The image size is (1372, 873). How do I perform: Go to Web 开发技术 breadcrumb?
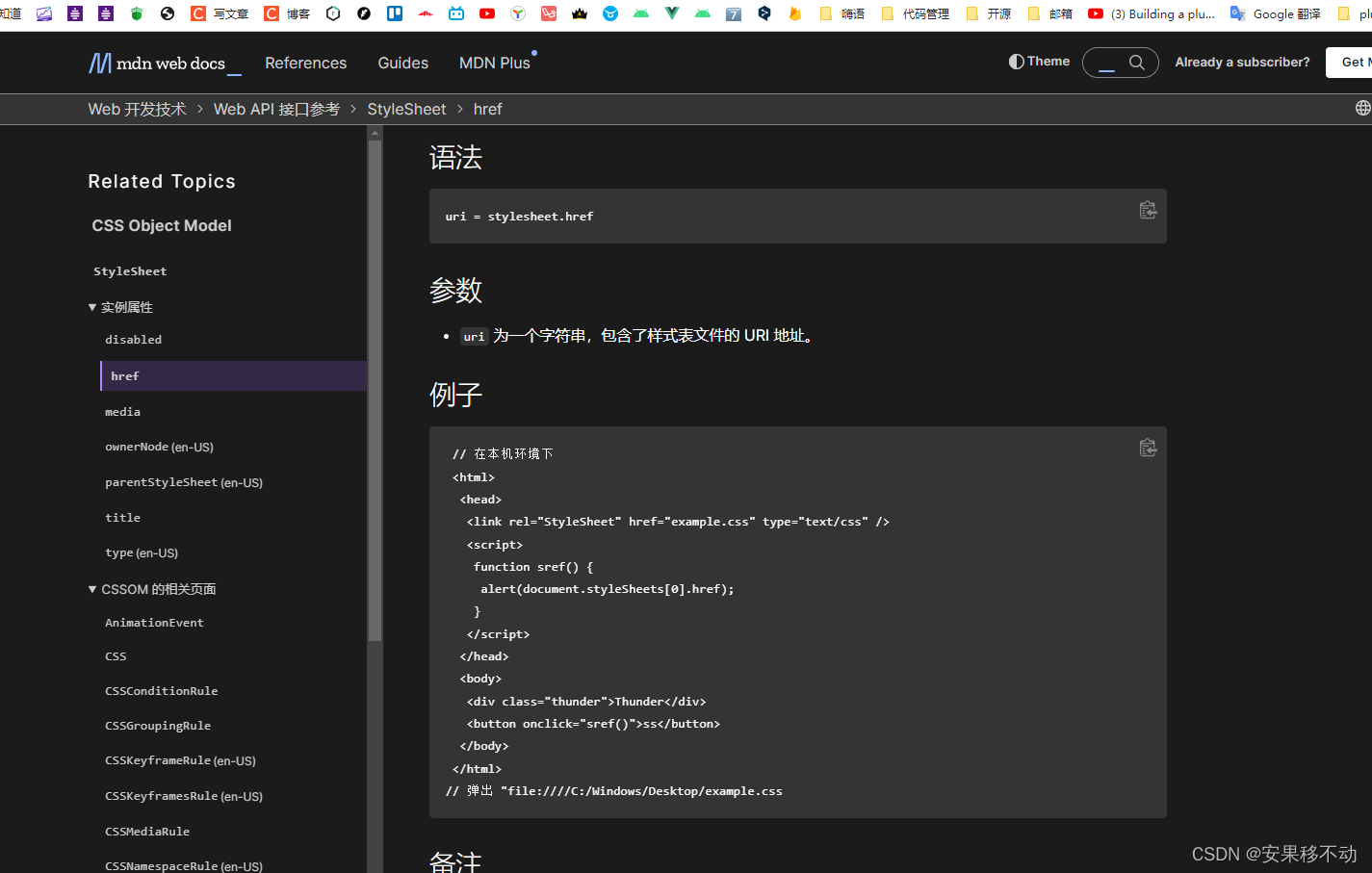click(x=137, y=109)
